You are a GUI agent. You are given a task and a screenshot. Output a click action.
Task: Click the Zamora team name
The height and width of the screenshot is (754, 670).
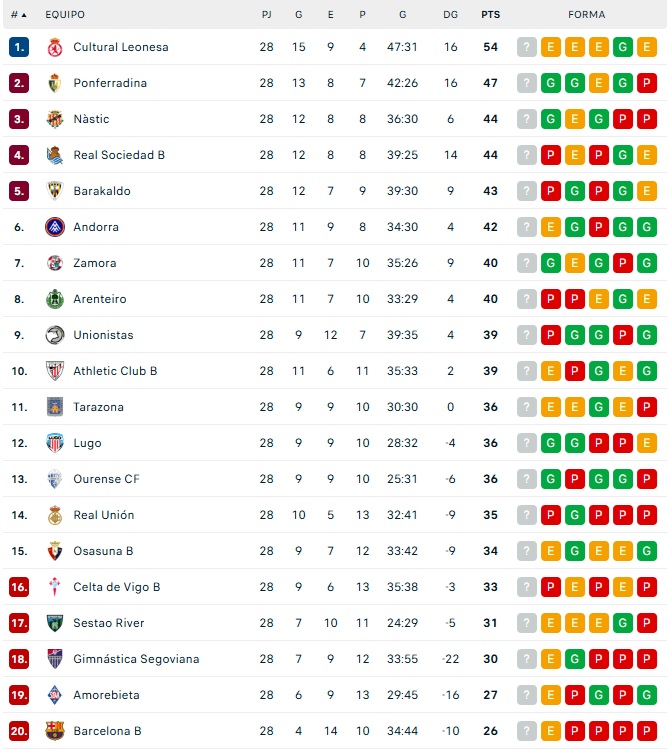pyautogui.click(x=95, y=263)
